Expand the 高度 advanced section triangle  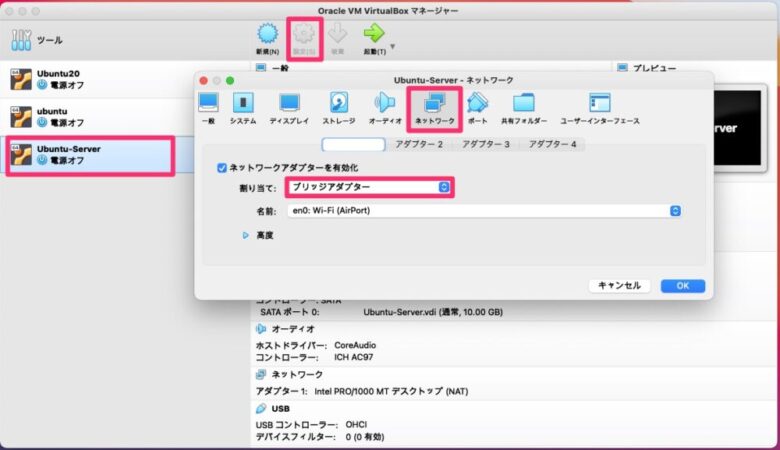tap(245, 235)
